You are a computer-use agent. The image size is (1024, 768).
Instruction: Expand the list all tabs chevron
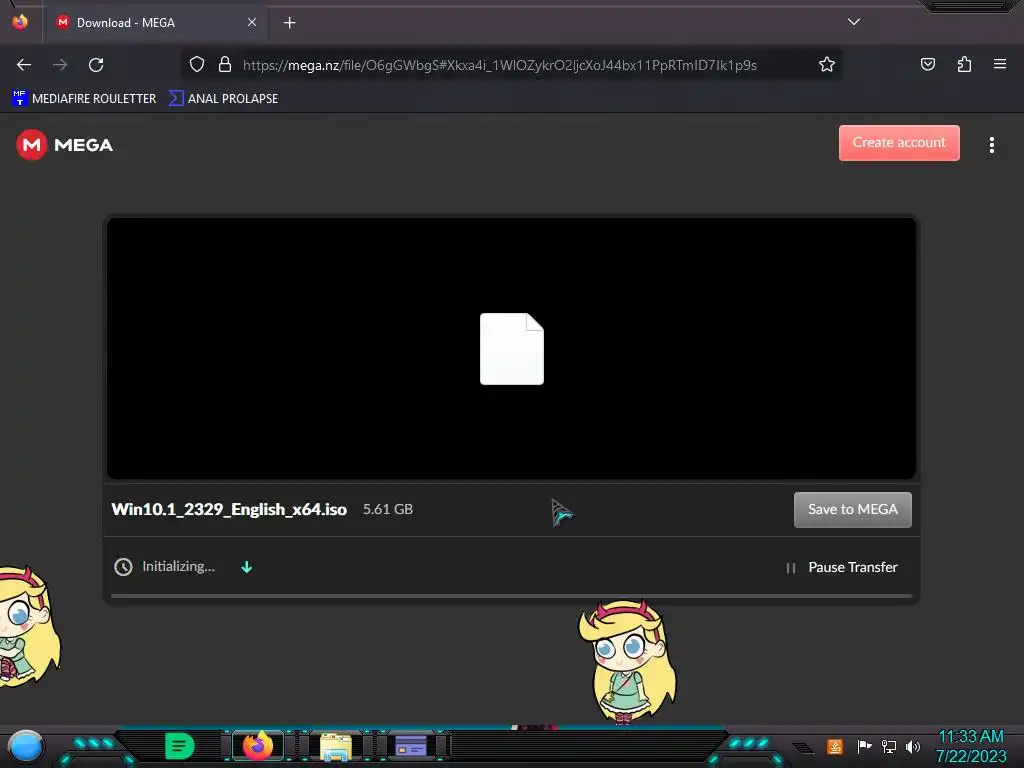854,22
